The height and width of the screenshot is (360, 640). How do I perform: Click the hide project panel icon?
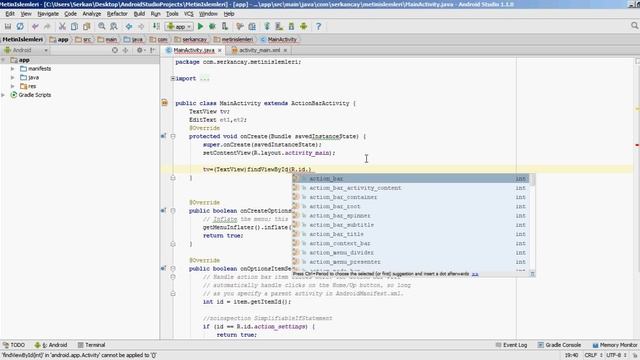point(153,50)
